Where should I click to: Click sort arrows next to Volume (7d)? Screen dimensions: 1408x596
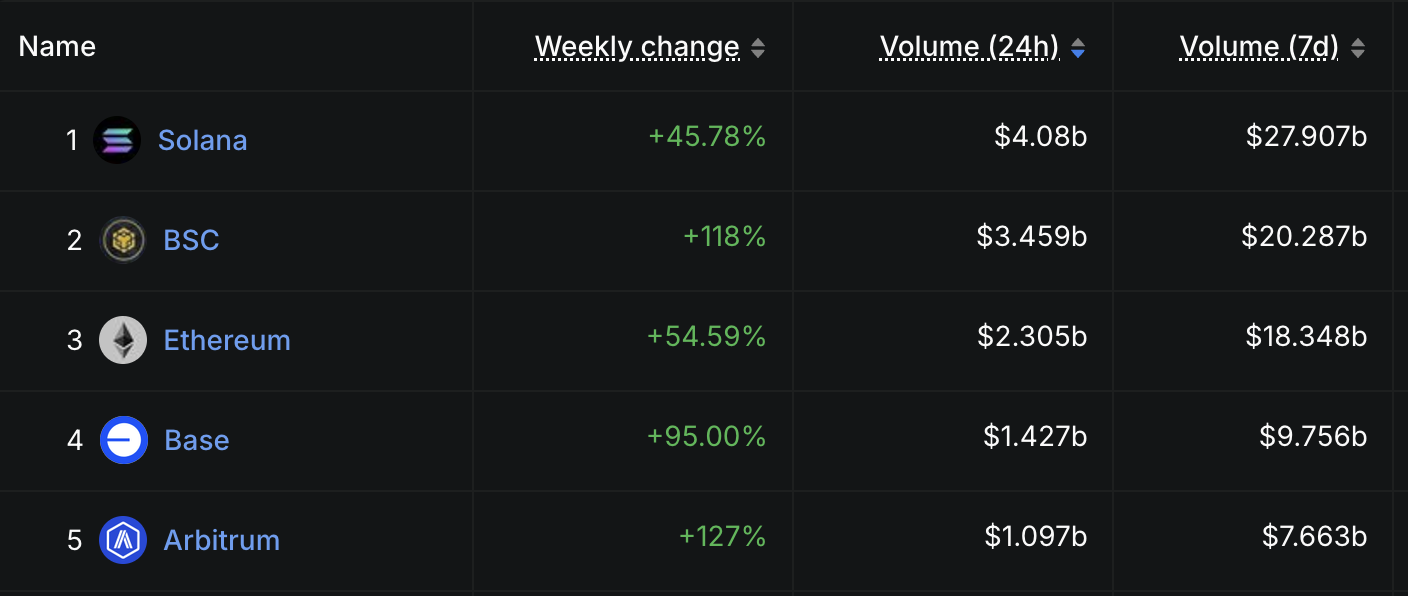coord(1358,47)
